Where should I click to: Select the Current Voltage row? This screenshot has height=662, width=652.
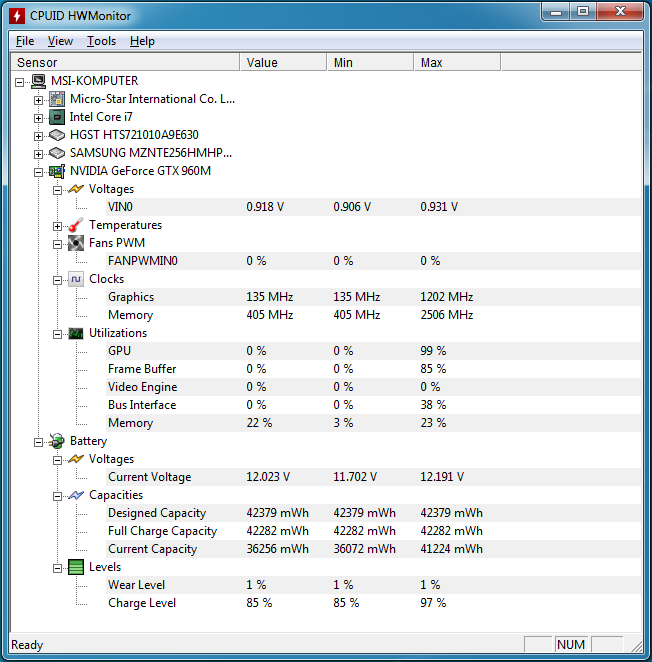point(374,477)
